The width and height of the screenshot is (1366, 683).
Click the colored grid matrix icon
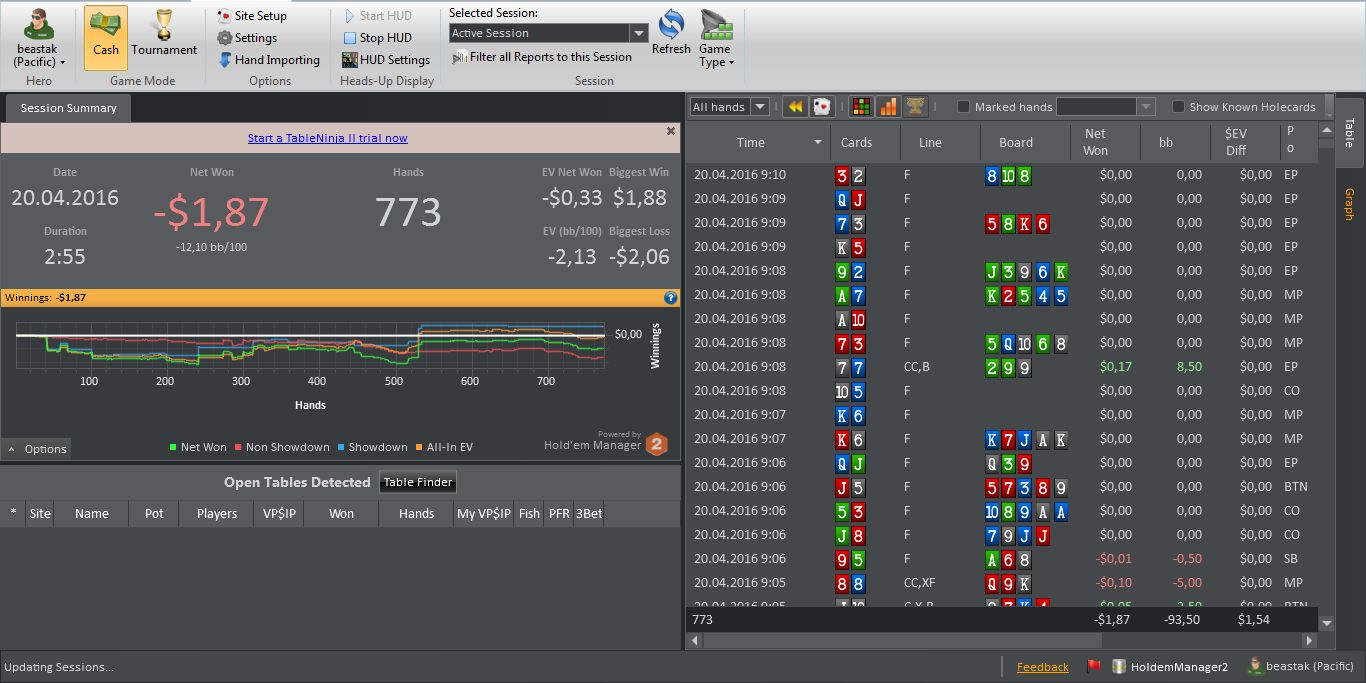(x=860, y=106)
